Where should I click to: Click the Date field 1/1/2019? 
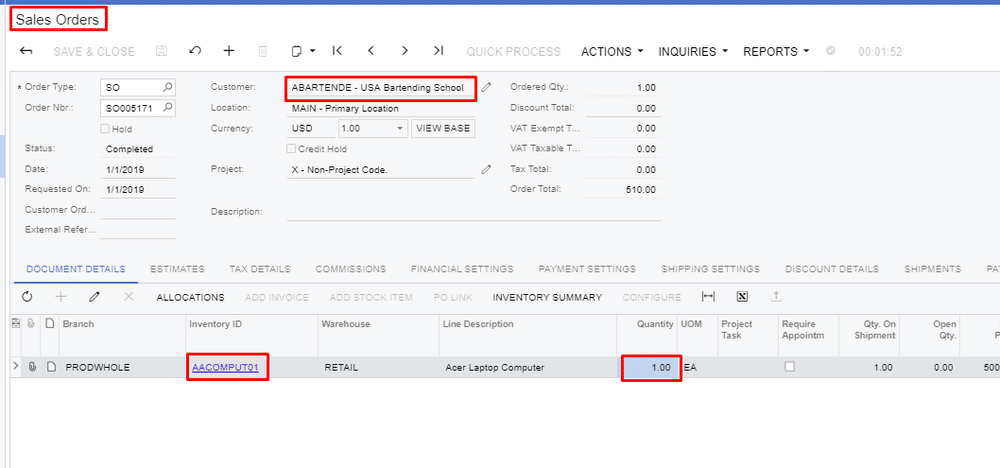coord(137,170)
